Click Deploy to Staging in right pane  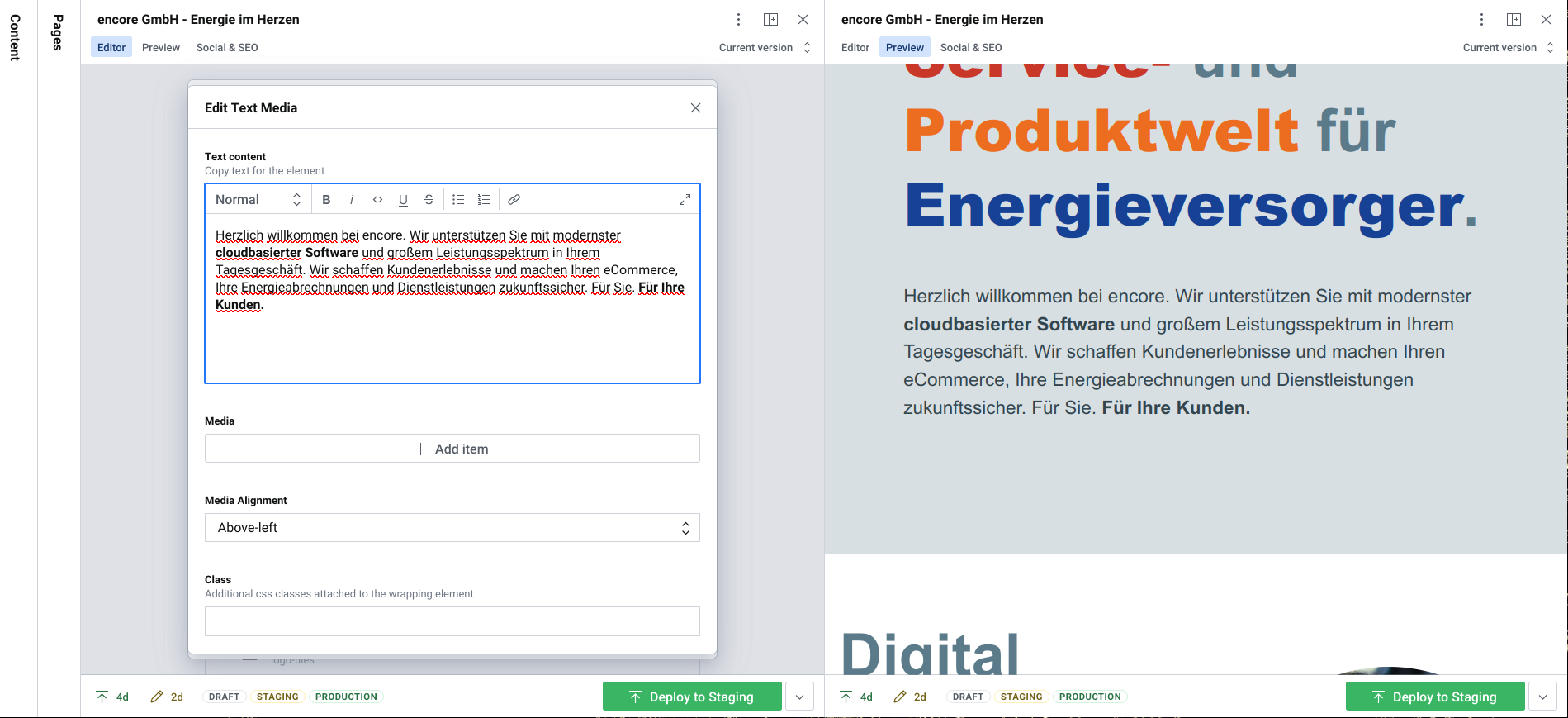pos(1435,697)
